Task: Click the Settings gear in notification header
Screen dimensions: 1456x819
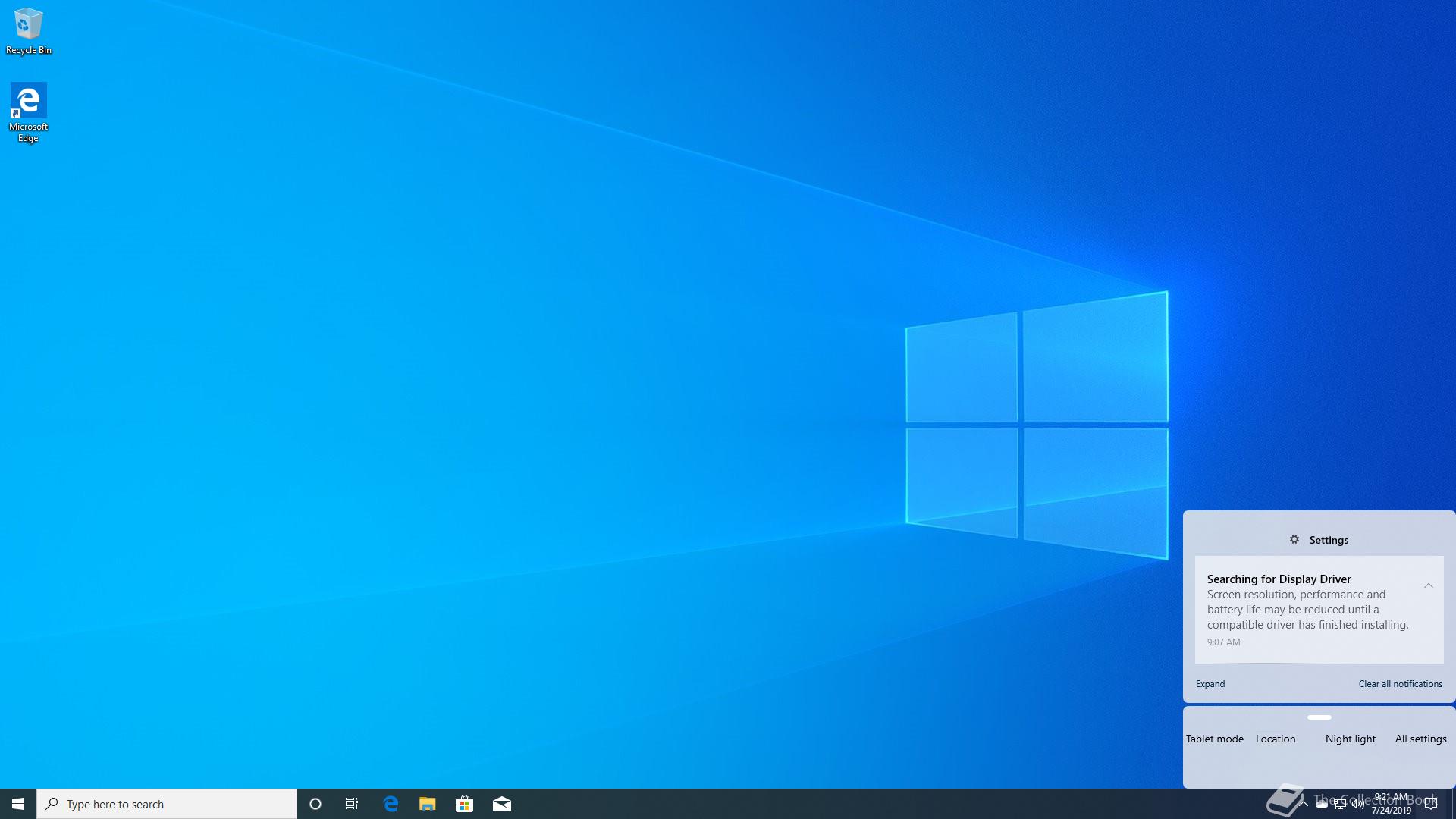Action: 1294,539
